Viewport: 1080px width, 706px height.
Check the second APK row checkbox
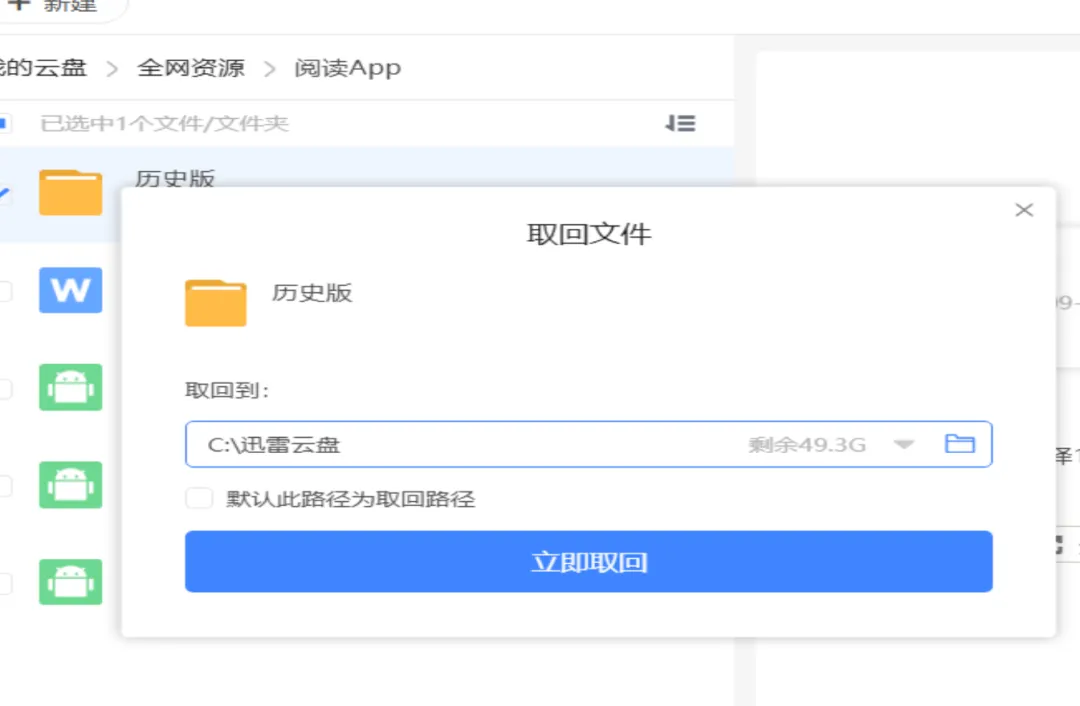point(4,486)
